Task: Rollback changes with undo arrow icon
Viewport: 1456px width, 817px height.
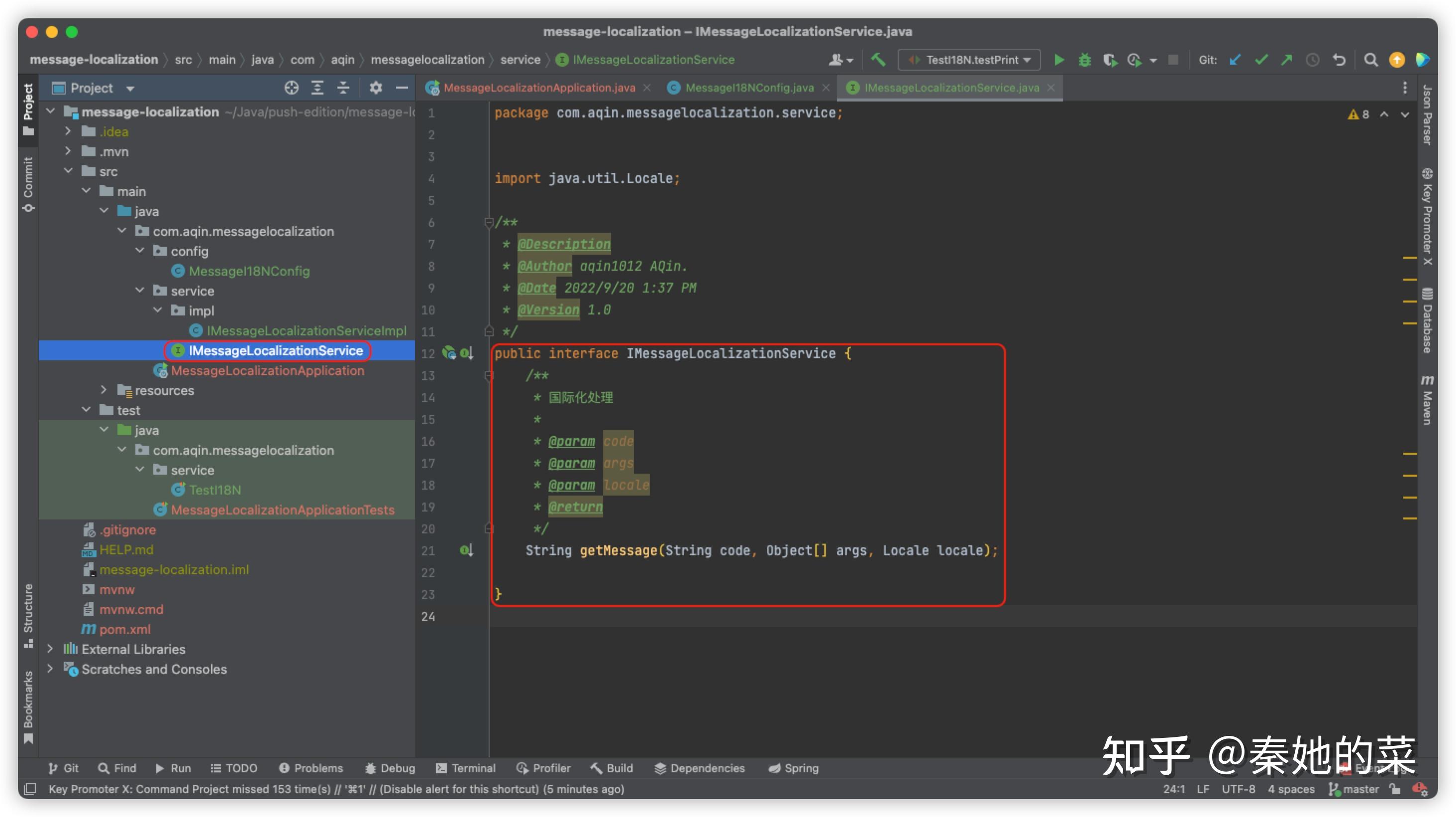Action: tap(1339, 60)
